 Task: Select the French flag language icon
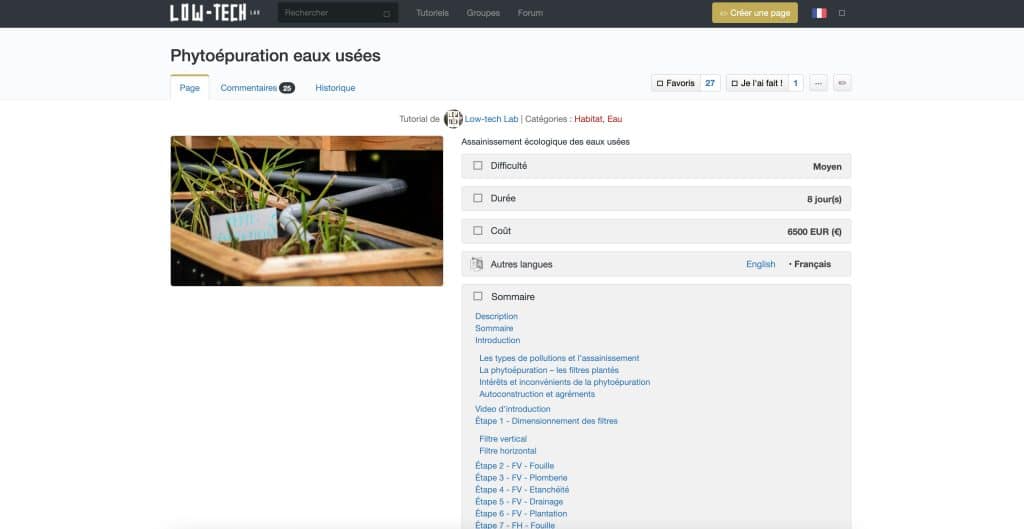[x=819, y=13]
